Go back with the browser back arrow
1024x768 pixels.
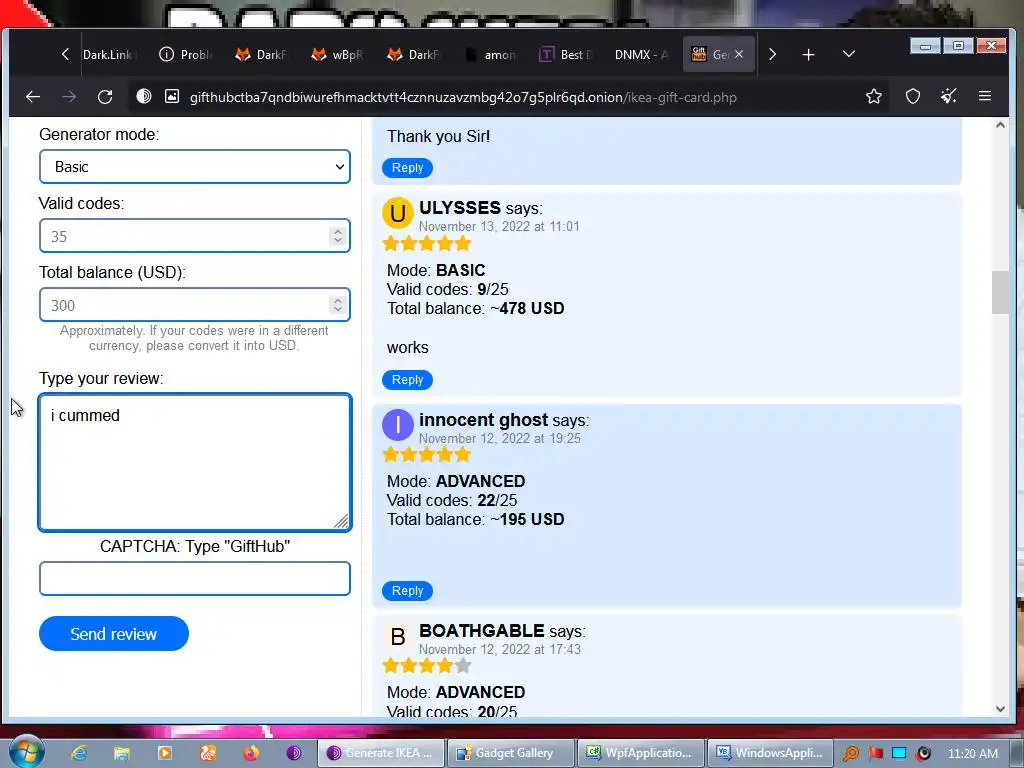tap(33, 97)
